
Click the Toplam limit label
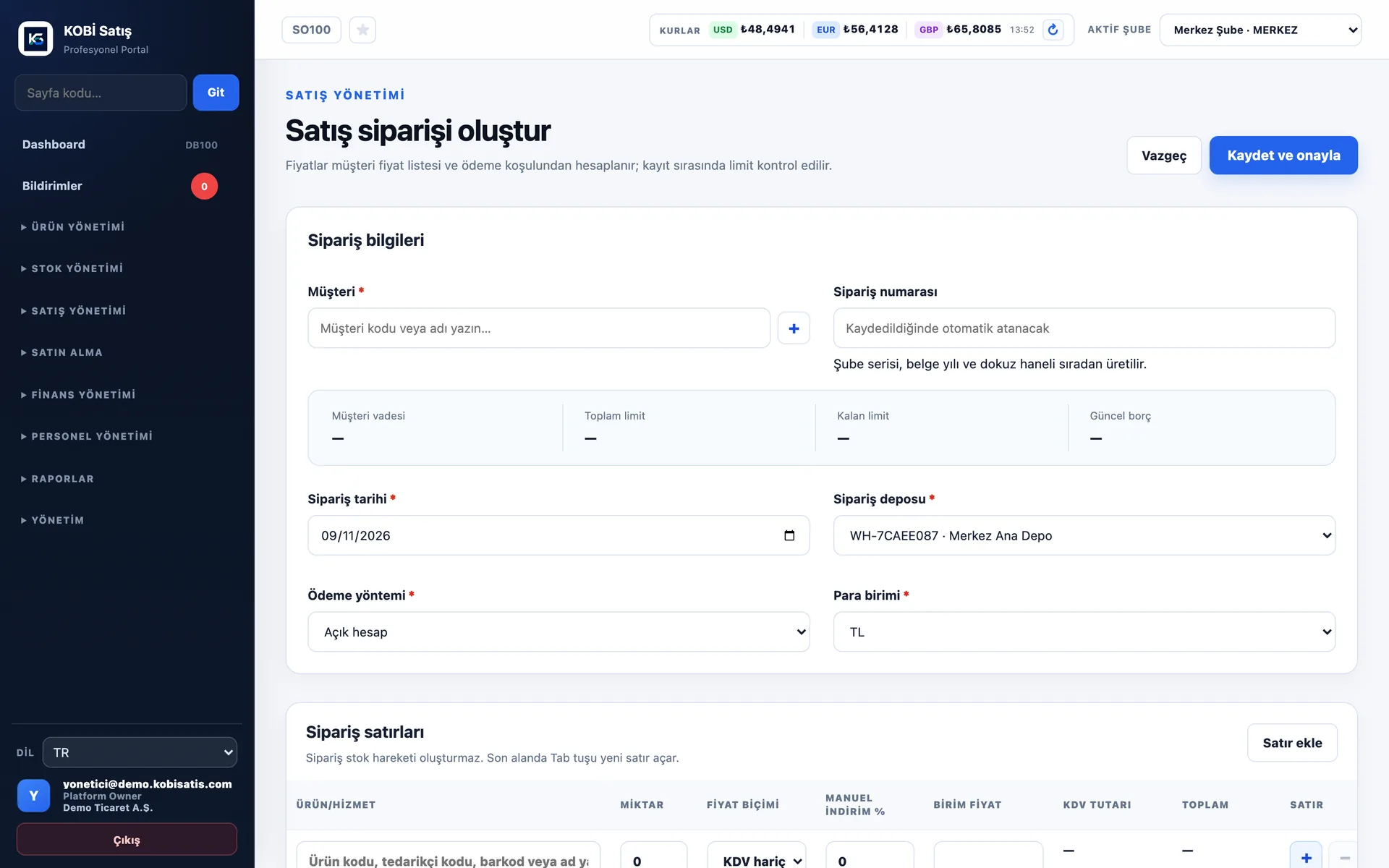(615, 416)
